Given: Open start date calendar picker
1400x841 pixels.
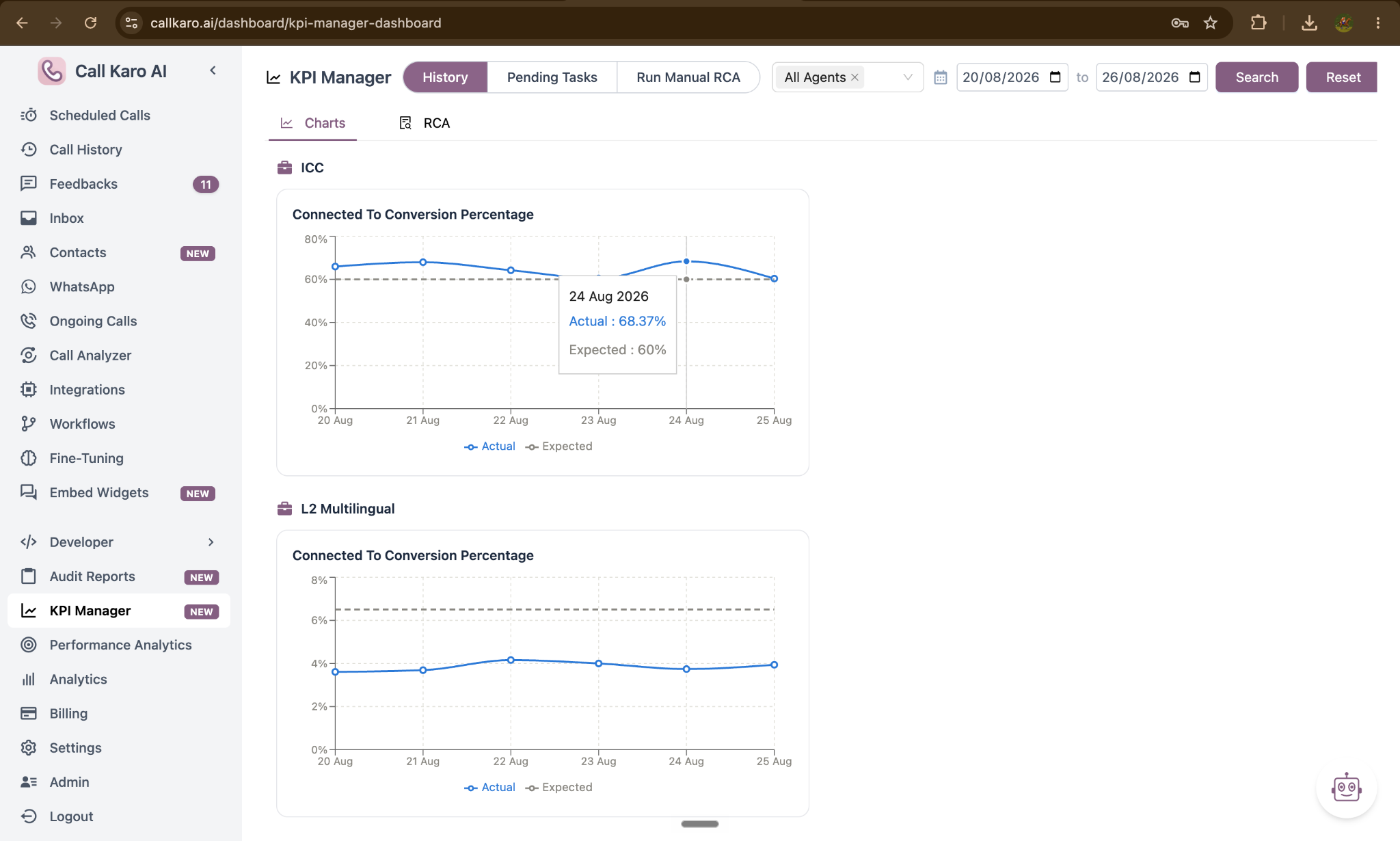Looking at the screenshot, I should pos(1055,77).
